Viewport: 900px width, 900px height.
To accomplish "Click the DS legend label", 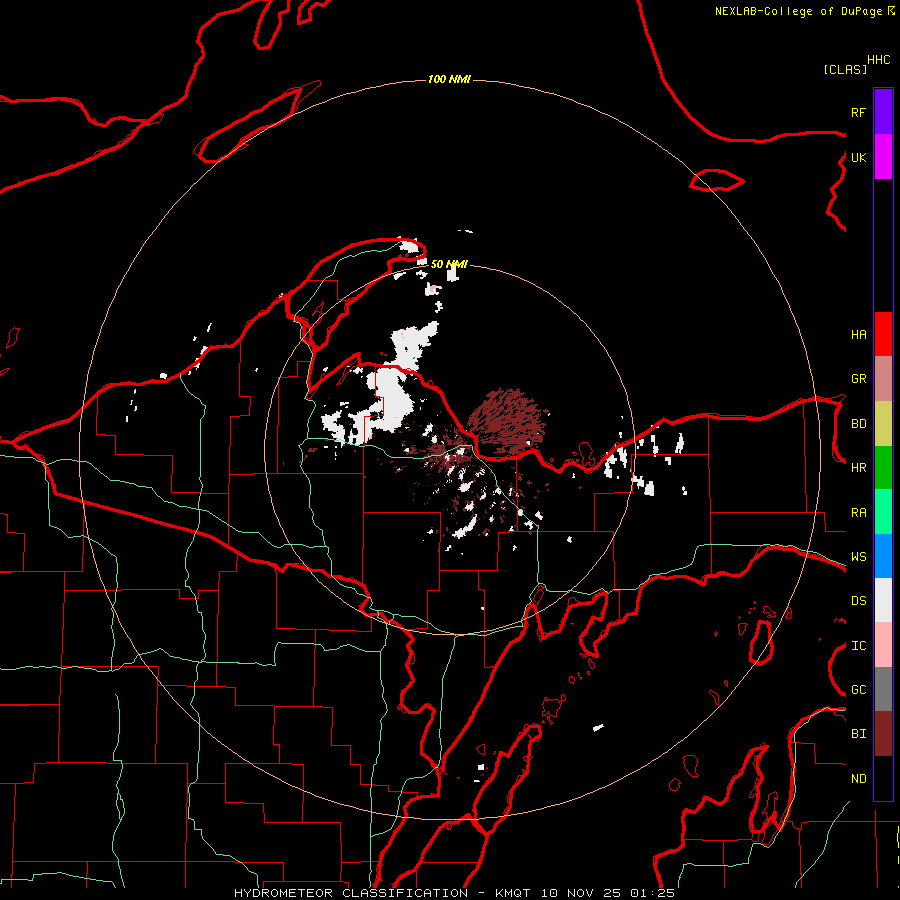I will (x=859, y=601).
